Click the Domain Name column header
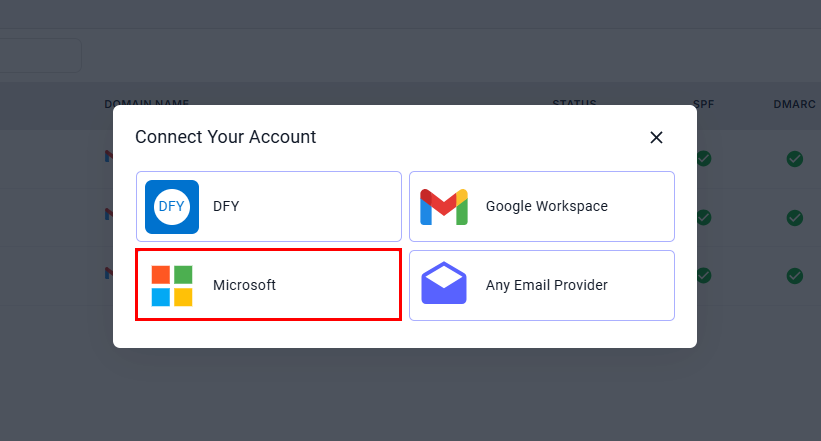This screenshot has width=821, height=441. (x=146, y=103)
